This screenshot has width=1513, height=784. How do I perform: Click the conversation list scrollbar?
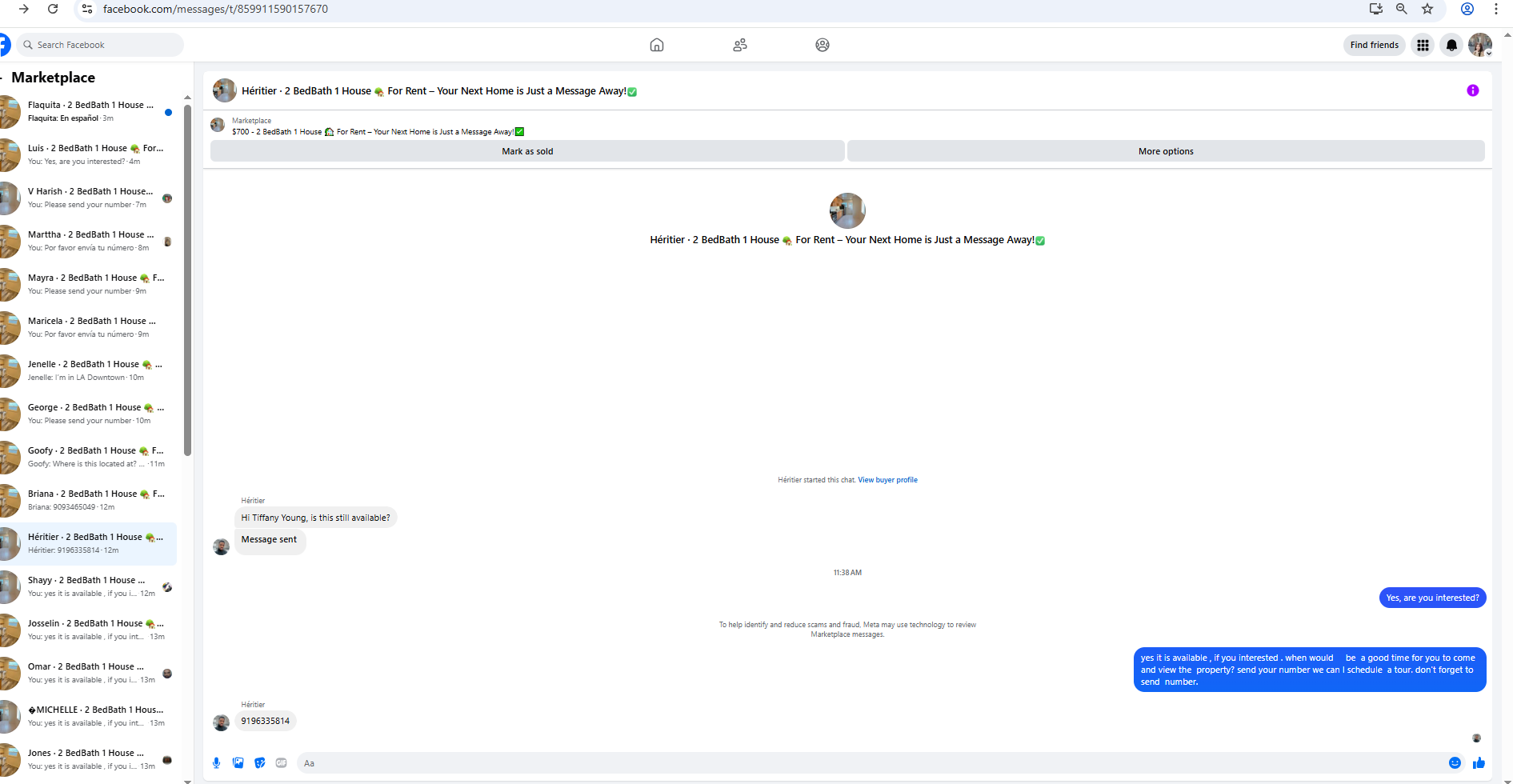coord(187,280)
